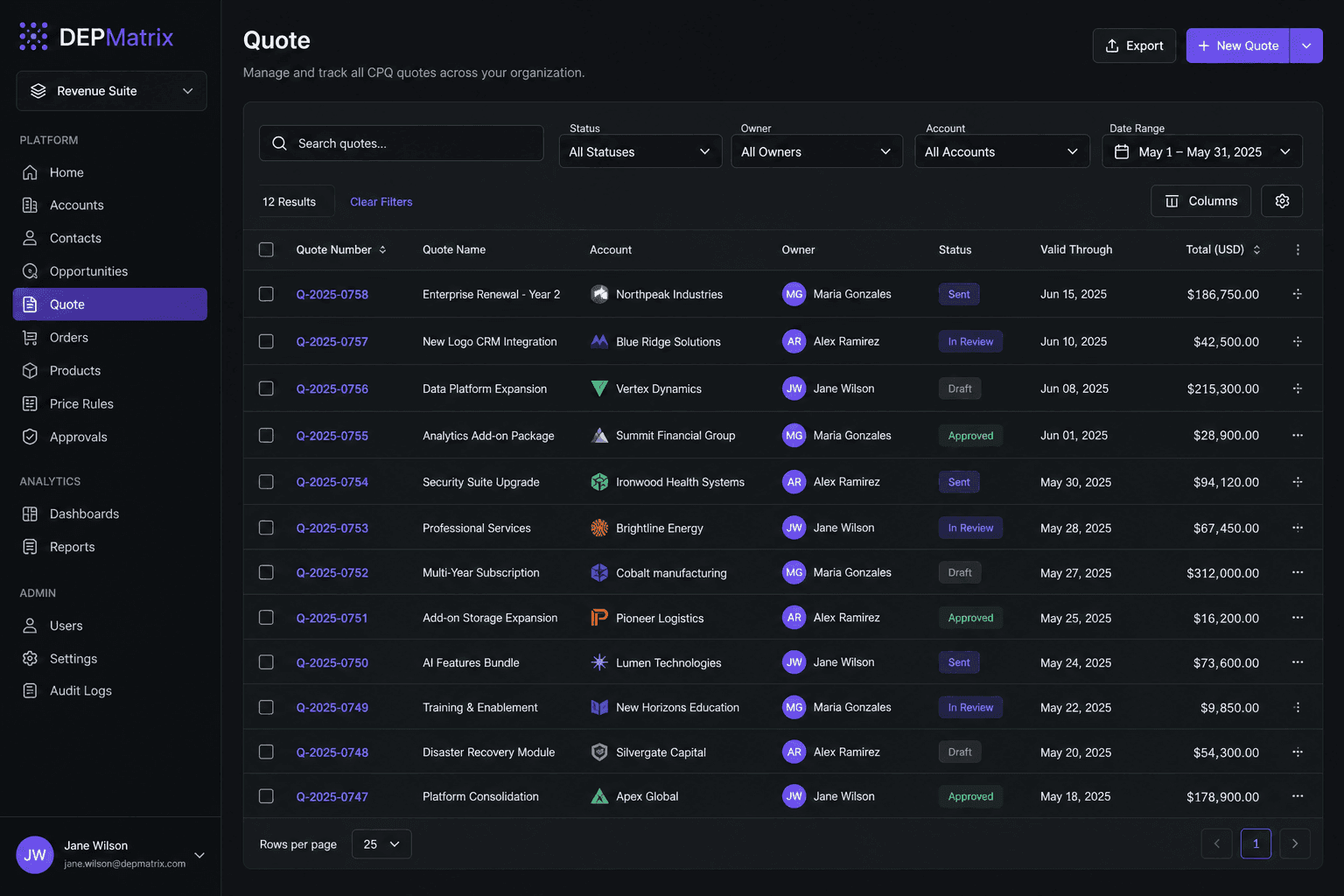This screenshot has height=896, width=1344.
Task: Click the Pioneer Logistics account logo
Action: (599, 618)
